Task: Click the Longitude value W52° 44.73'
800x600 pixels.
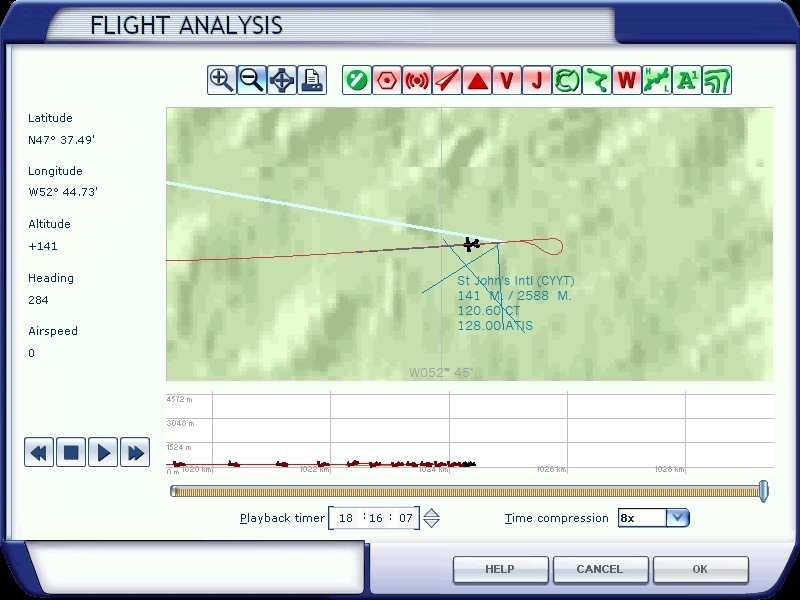Action: 63,192
